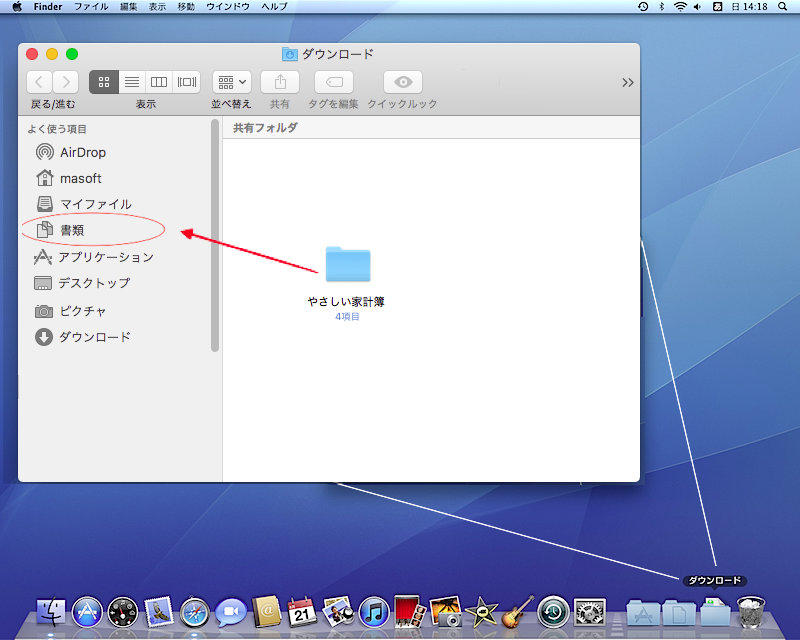This screenshot has height=640, width=800.
Task: Open Calendar icon showing 21
Action: point(302,611)
